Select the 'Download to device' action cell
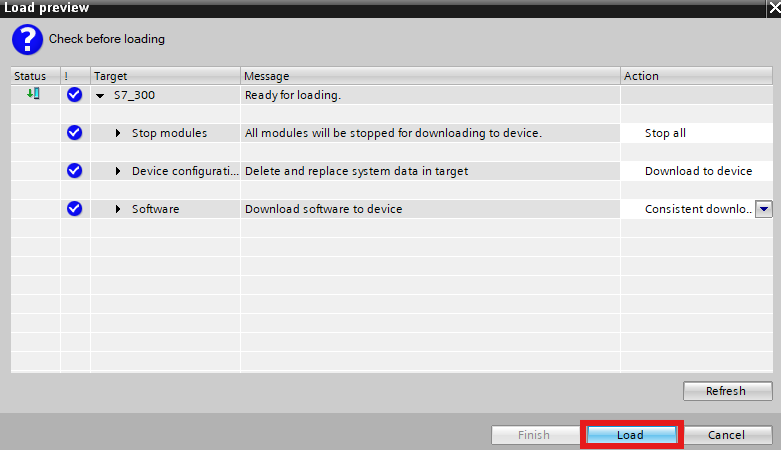This screenshot has width=781, height=450. pyautogui.click(x=697, y=171)
